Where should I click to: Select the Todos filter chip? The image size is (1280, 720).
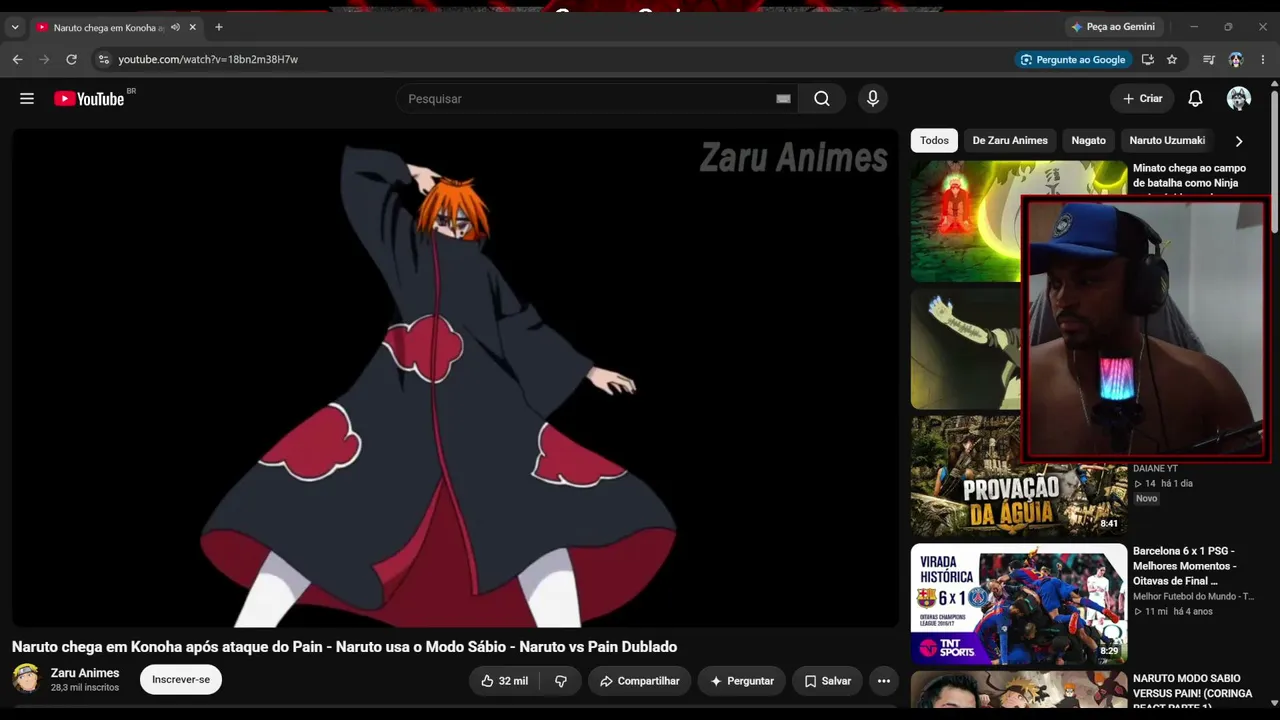[934, 141]
